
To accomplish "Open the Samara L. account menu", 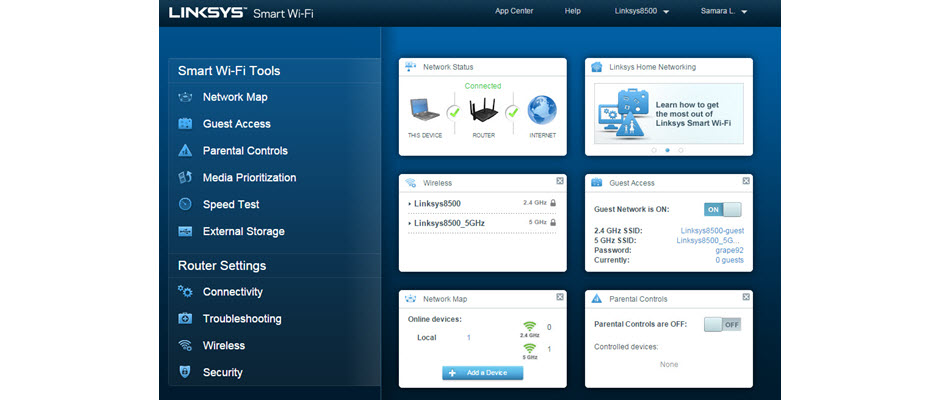I will (x=723, y=11).
